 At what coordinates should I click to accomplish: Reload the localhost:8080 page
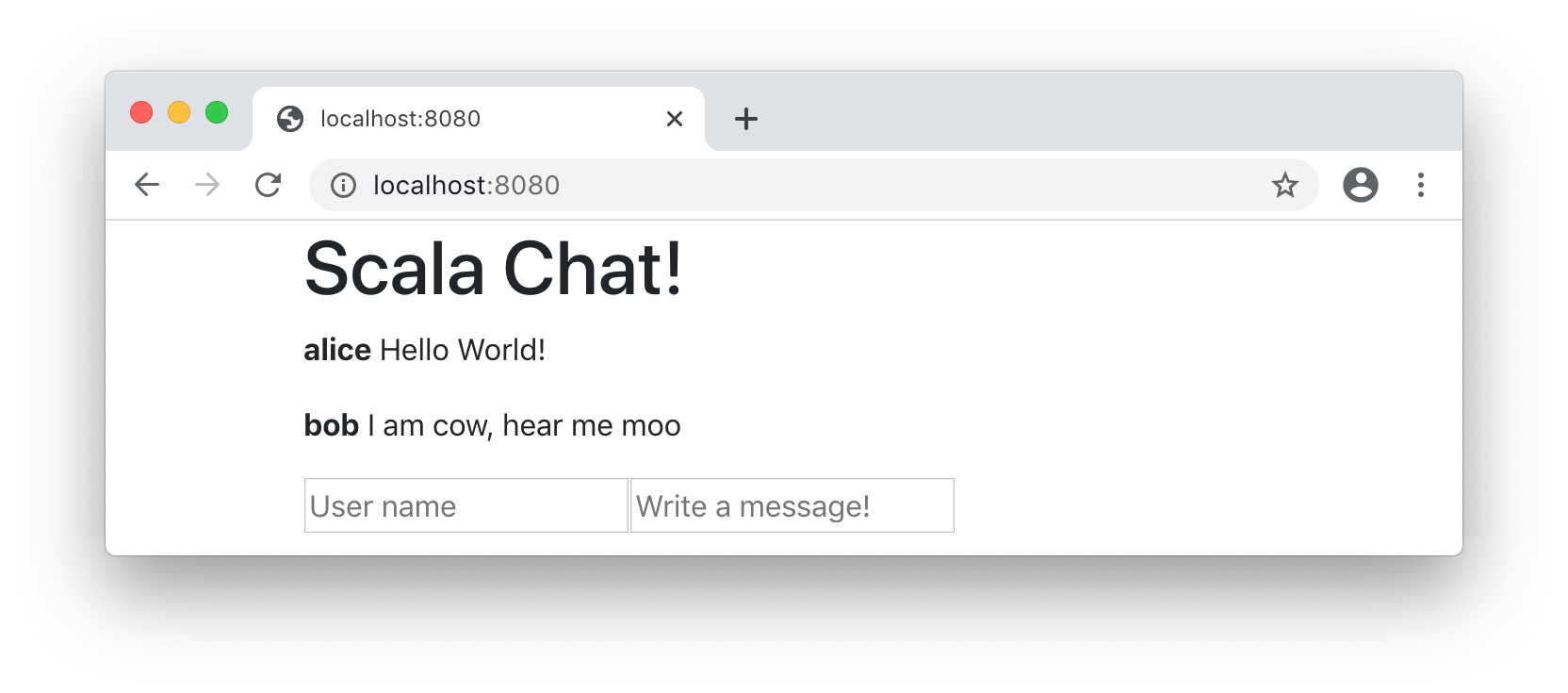[x=269, y=185]
